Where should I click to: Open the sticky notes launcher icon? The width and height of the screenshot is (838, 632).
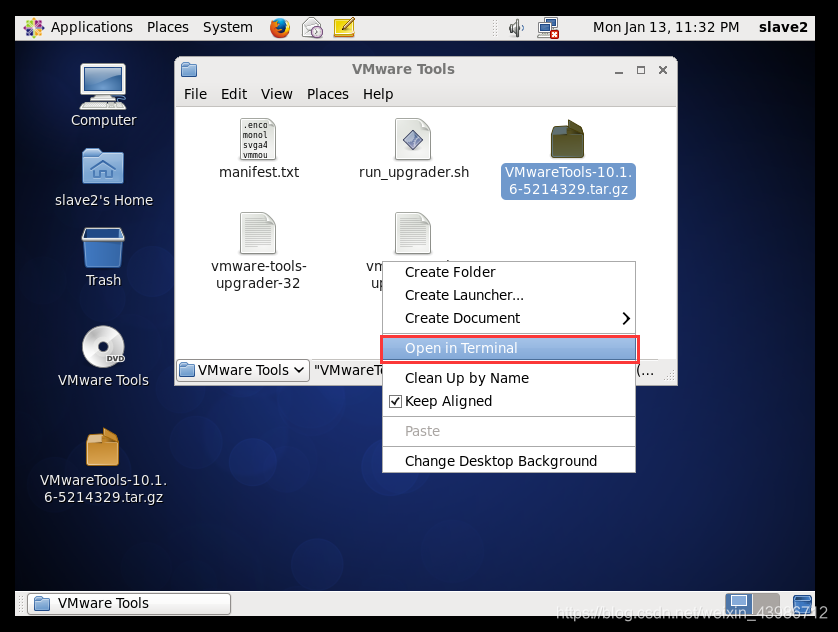(x=344, y=28)
